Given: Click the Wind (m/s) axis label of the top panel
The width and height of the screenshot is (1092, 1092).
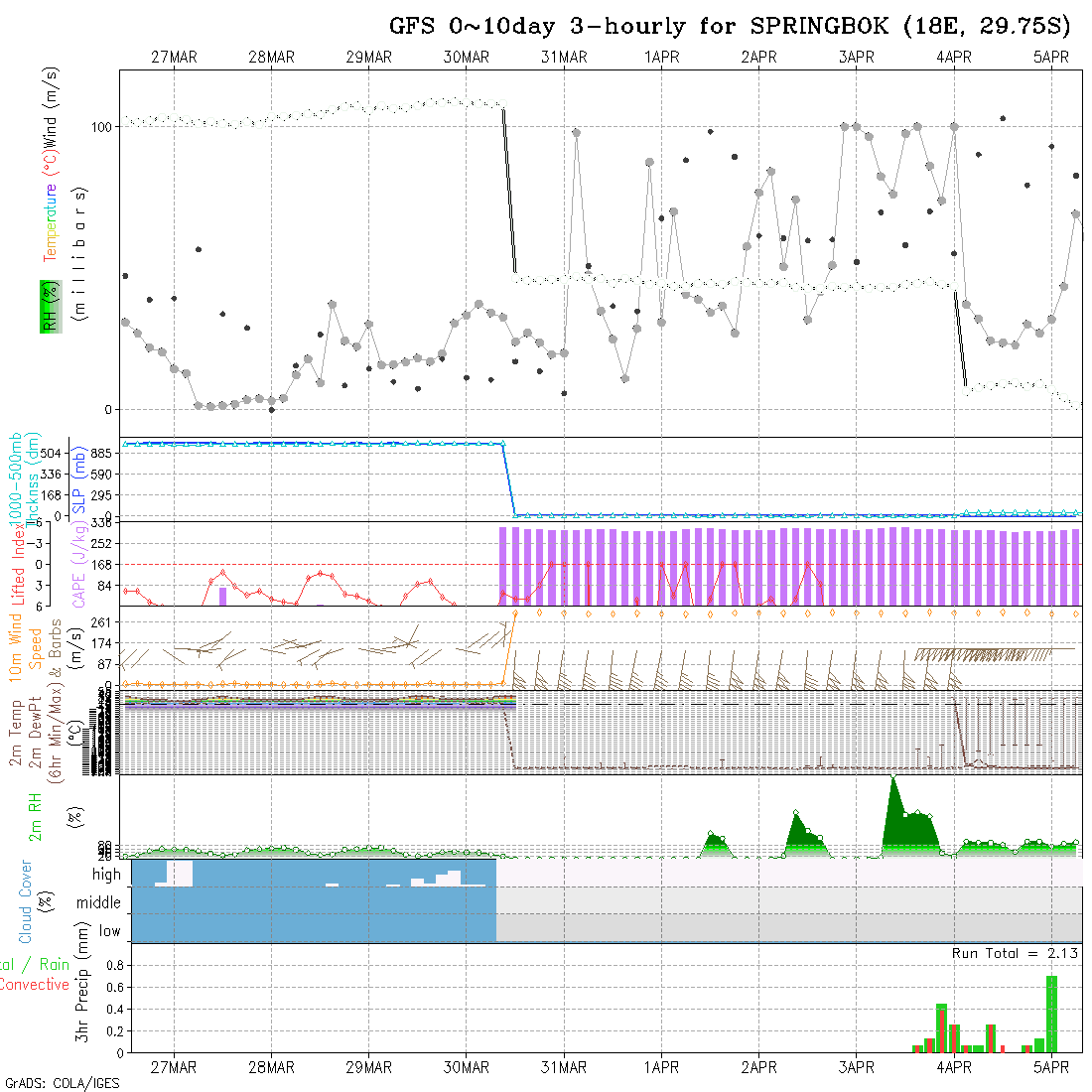Looking at the screenshot, I should point(51,108).
